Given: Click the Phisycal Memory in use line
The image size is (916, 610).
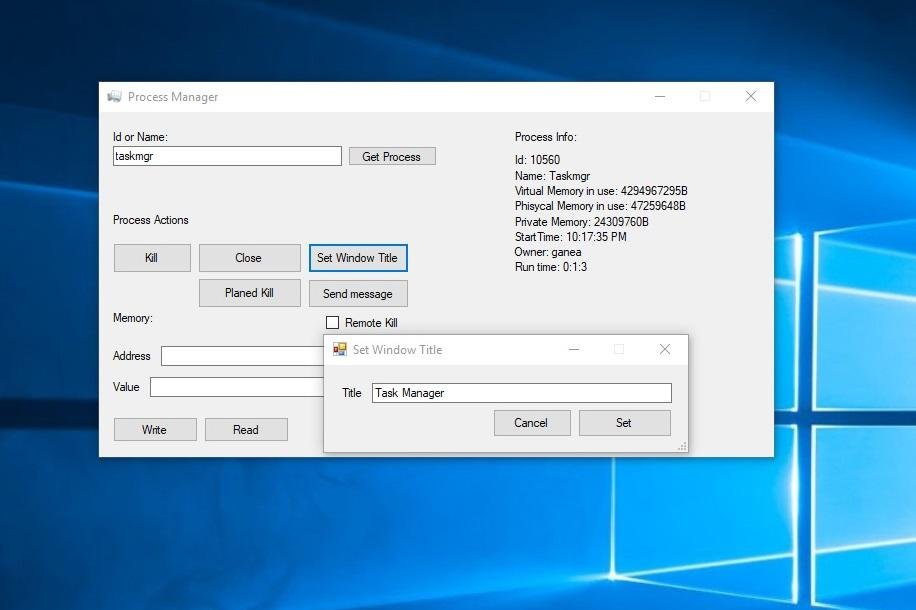Looking at the screenshot, I should 600,206.
